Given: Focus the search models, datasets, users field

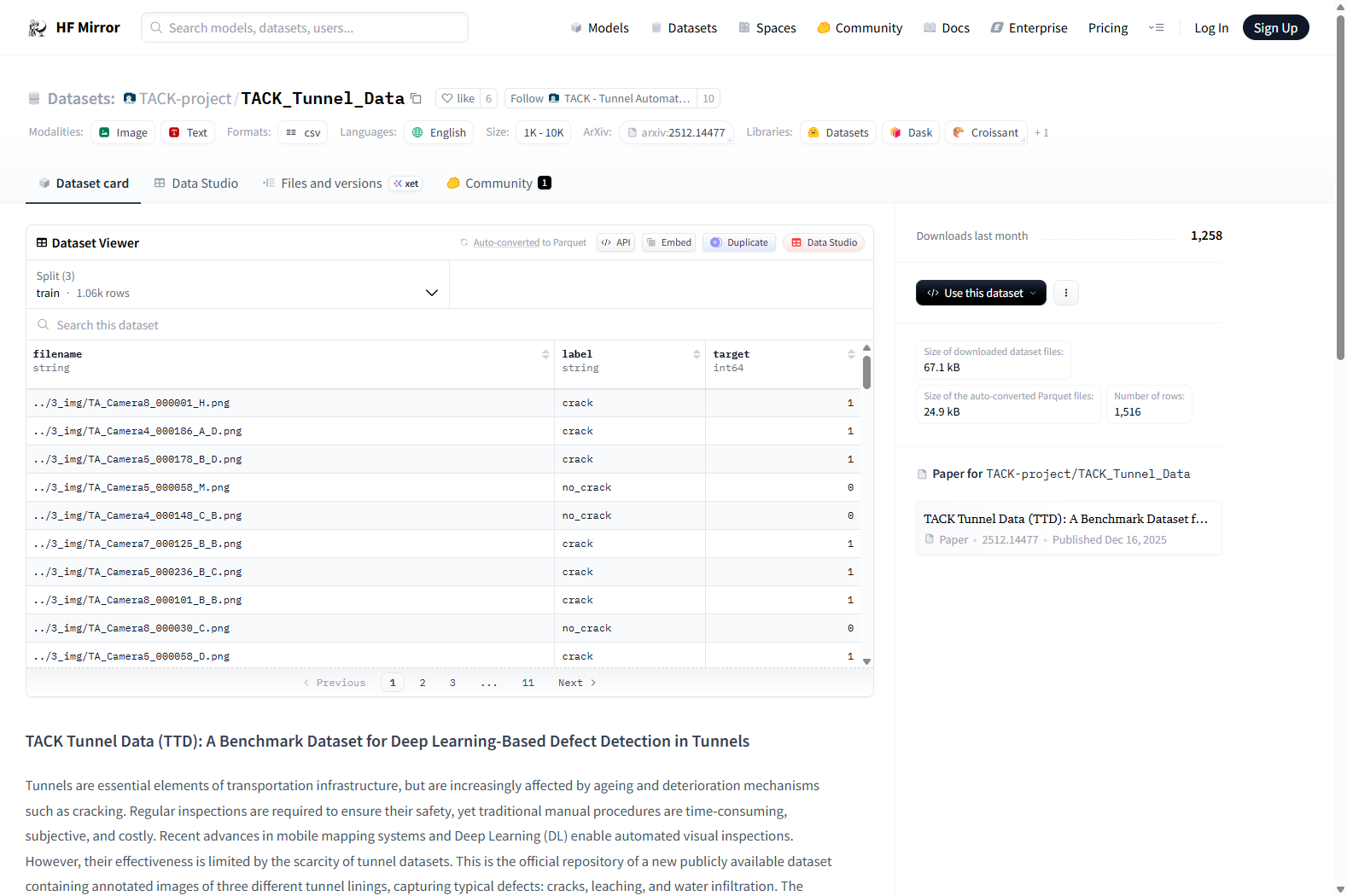Looking at the screenshot, I should (x=305, y=27).
